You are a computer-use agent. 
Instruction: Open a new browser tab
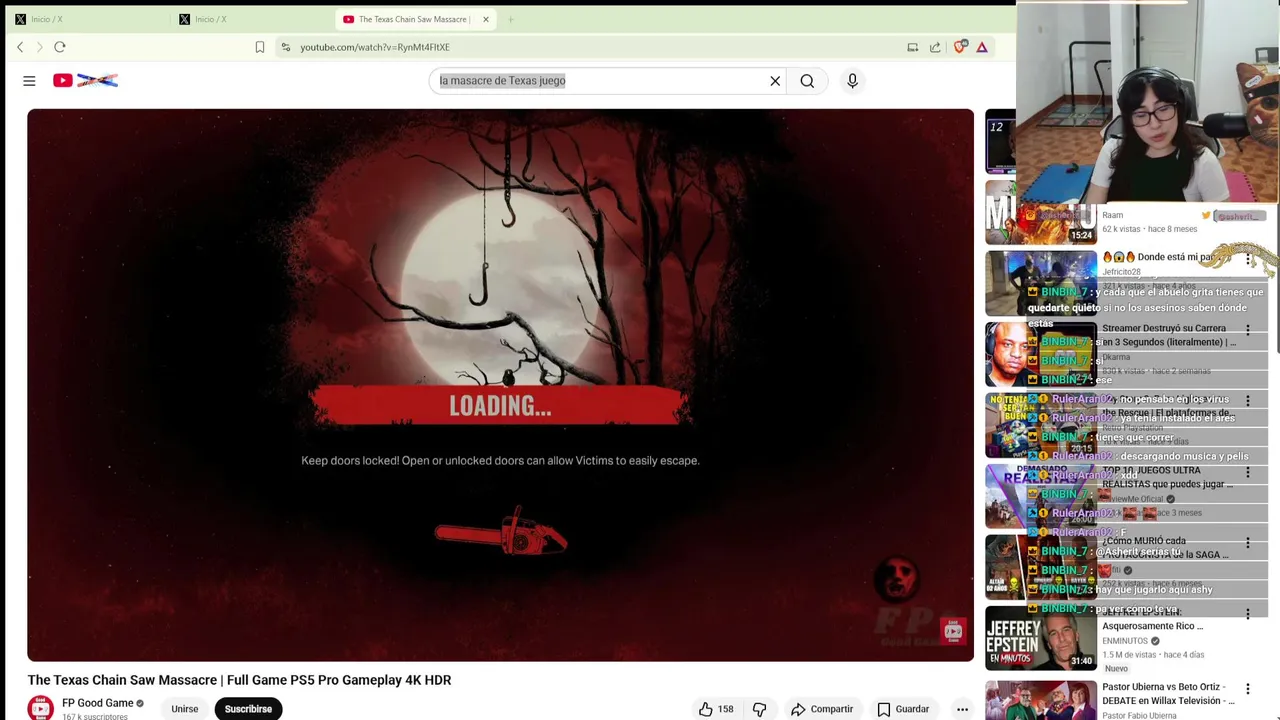coord(510,19)
